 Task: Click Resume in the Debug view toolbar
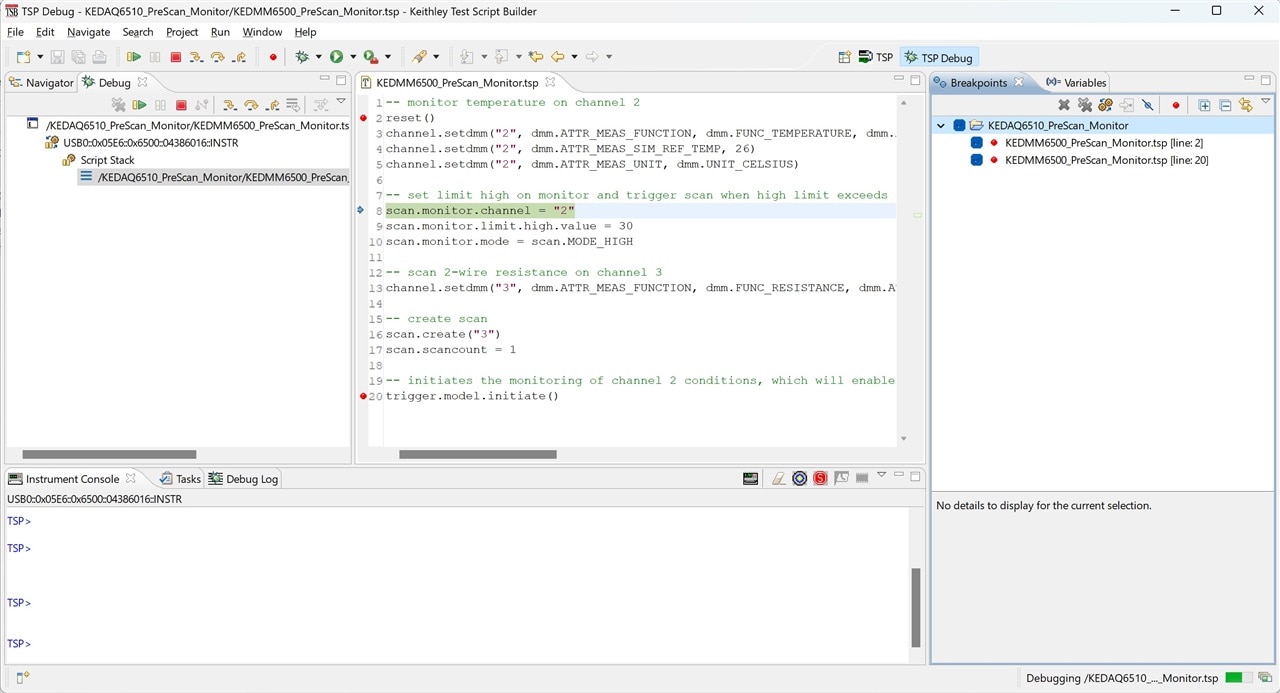tap(140, 105)
